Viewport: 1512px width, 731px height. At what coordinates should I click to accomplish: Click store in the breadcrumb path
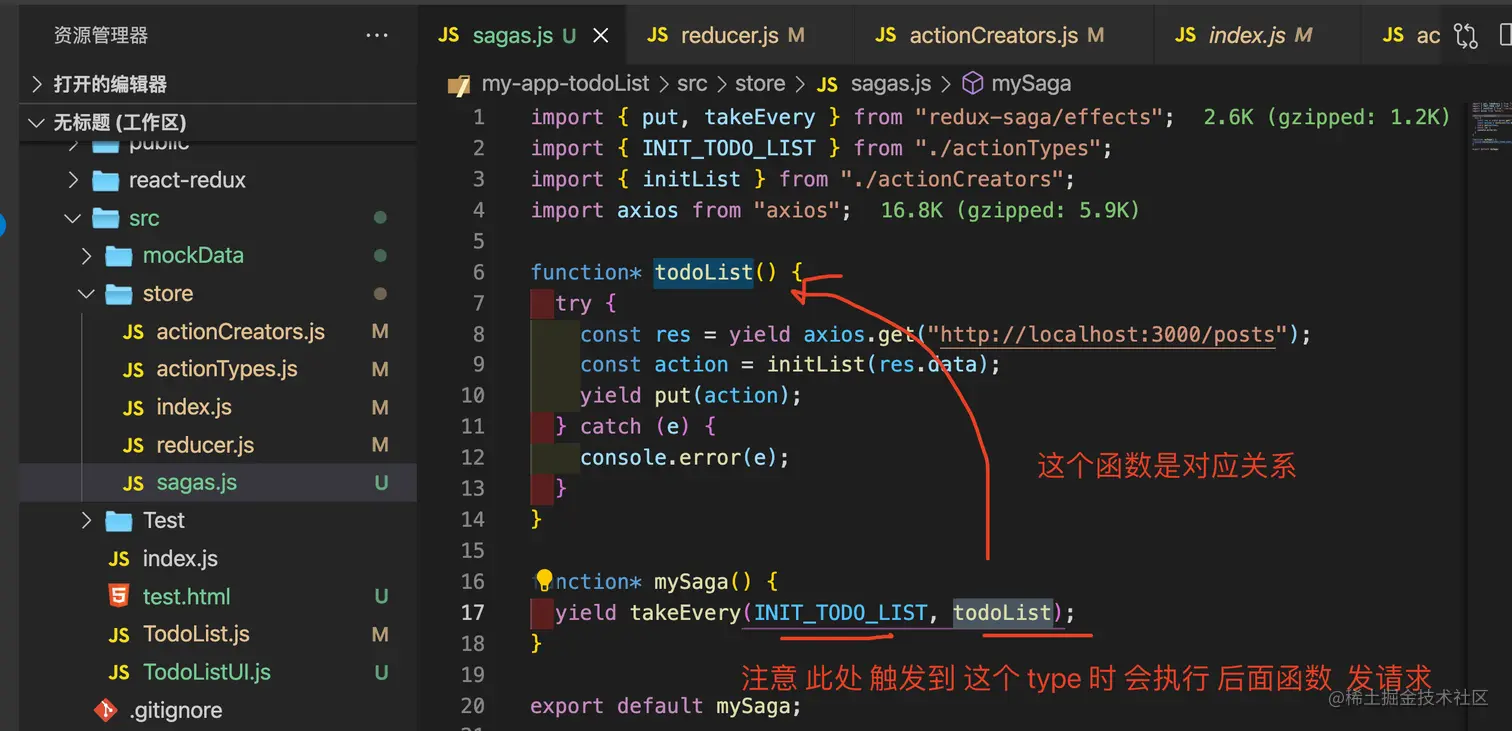point(760,84)
